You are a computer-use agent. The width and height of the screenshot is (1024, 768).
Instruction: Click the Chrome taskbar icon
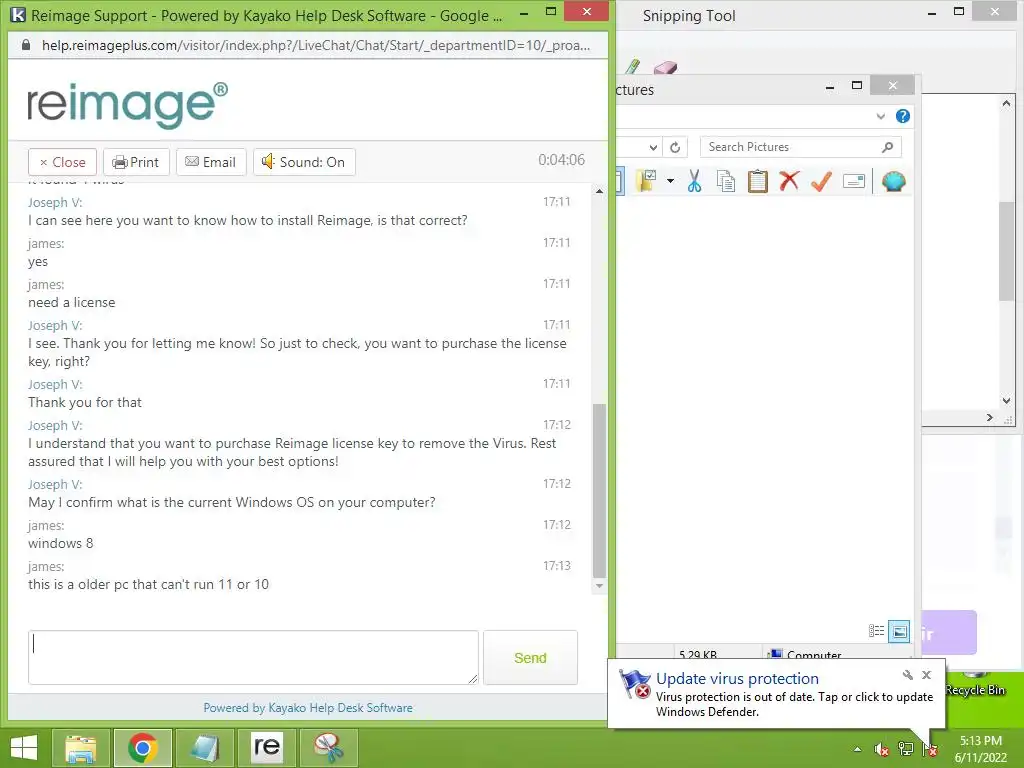click(x=142, y=748)
